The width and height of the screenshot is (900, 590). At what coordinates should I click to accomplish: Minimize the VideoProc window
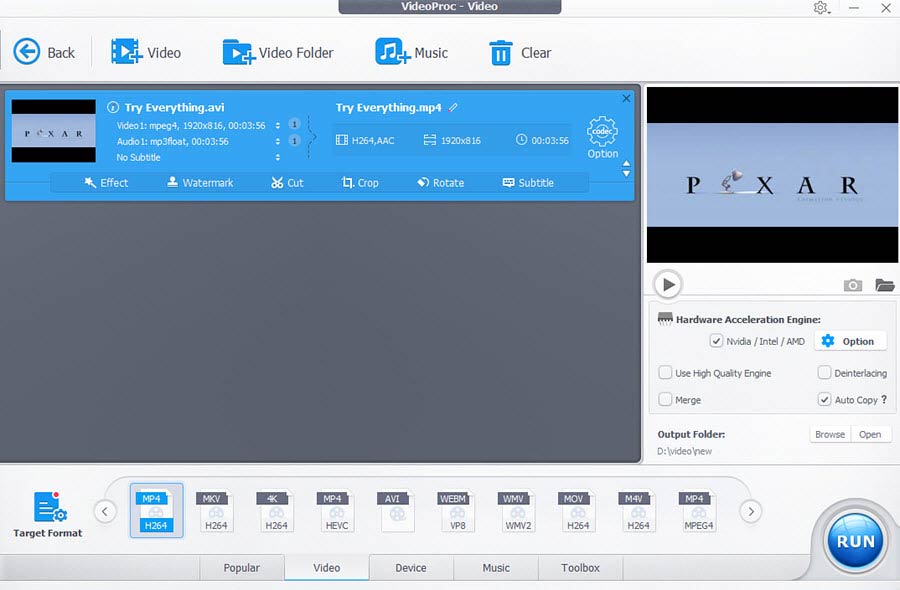coord(854,8)
